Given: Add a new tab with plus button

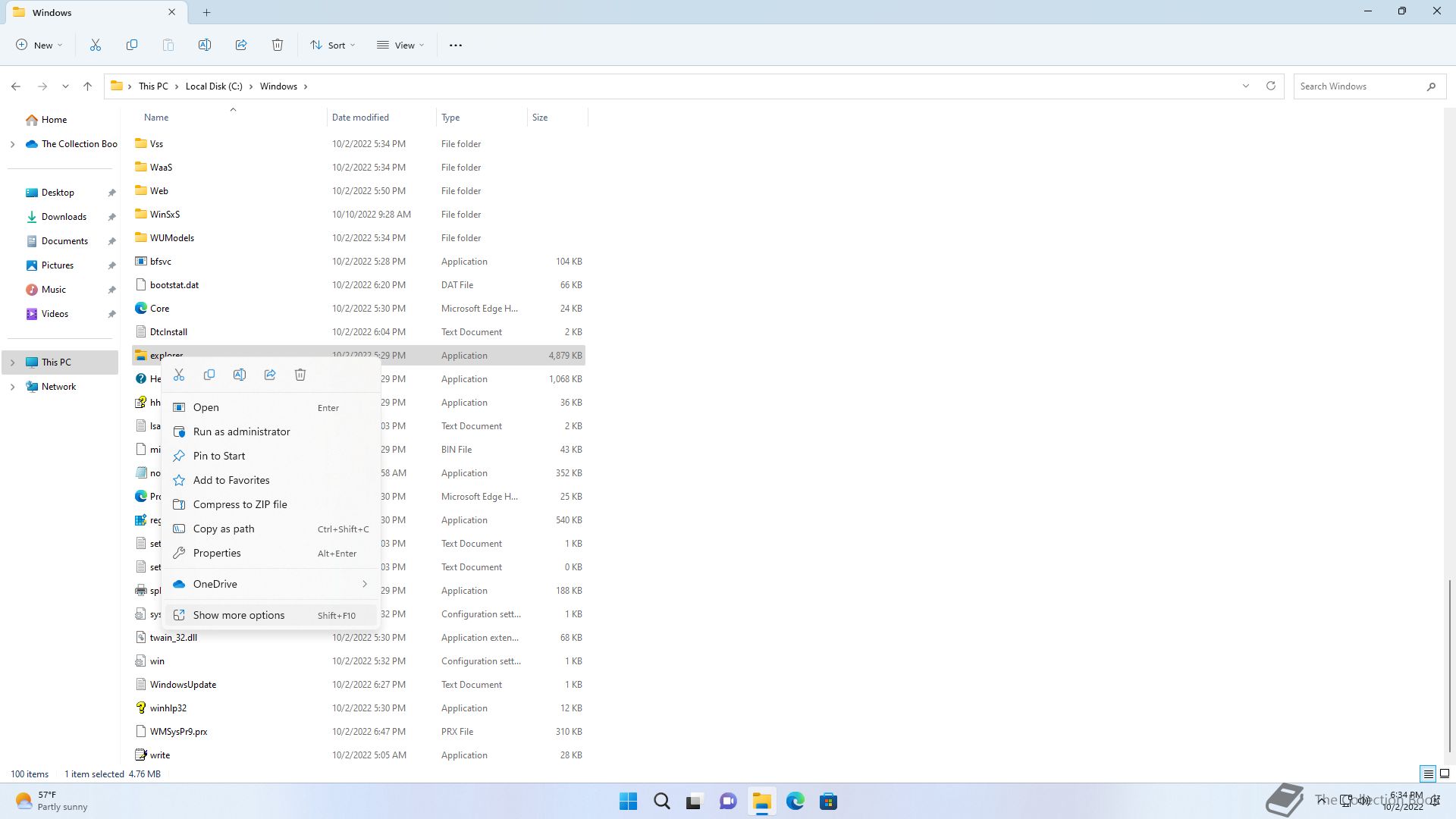Looking at the screenshot, I should tap(206, 12).
